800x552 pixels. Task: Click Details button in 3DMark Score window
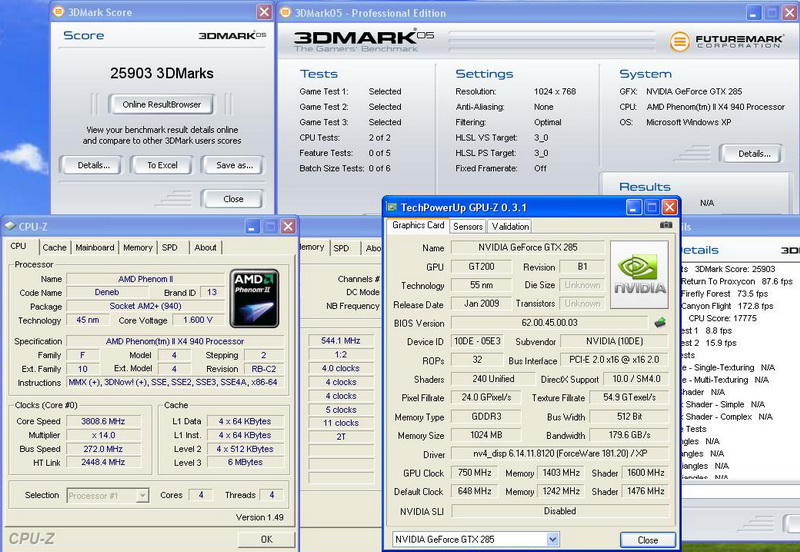93,165
